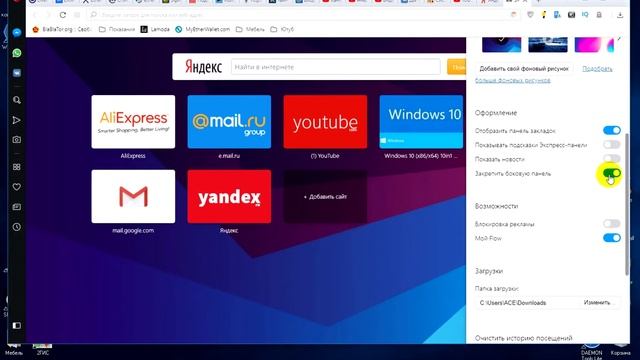This screenshot has width=640, height=360.
Task: Click 'Очистить историю посещений'
Action: tap(524, 338)
